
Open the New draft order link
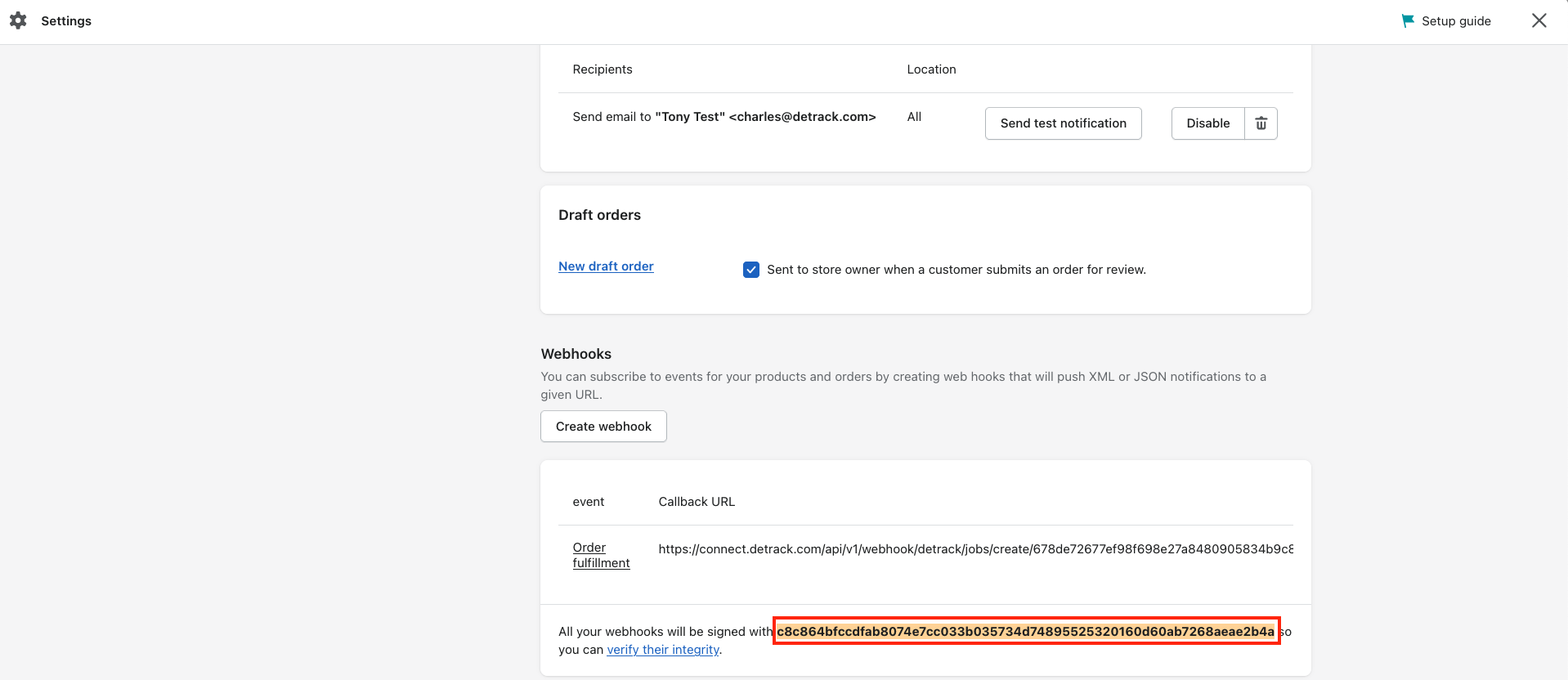(606, 266)
